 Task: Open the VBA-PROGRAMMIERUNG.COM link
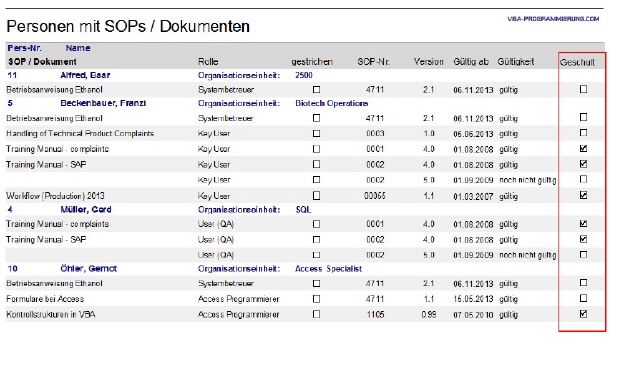553,19
